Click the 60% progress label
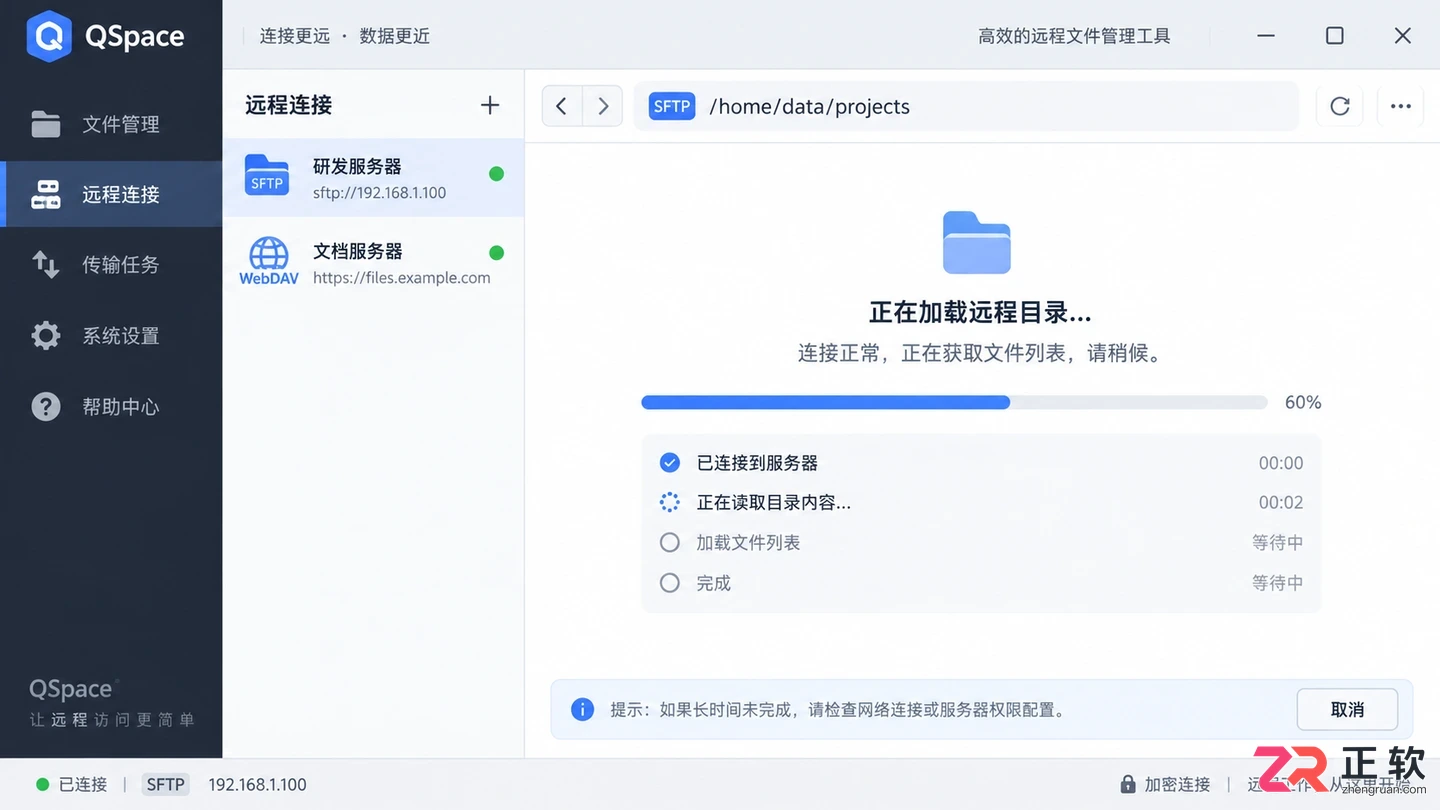The height and width of the screenshot is (810, 1440). click(x=1303, y=402)
